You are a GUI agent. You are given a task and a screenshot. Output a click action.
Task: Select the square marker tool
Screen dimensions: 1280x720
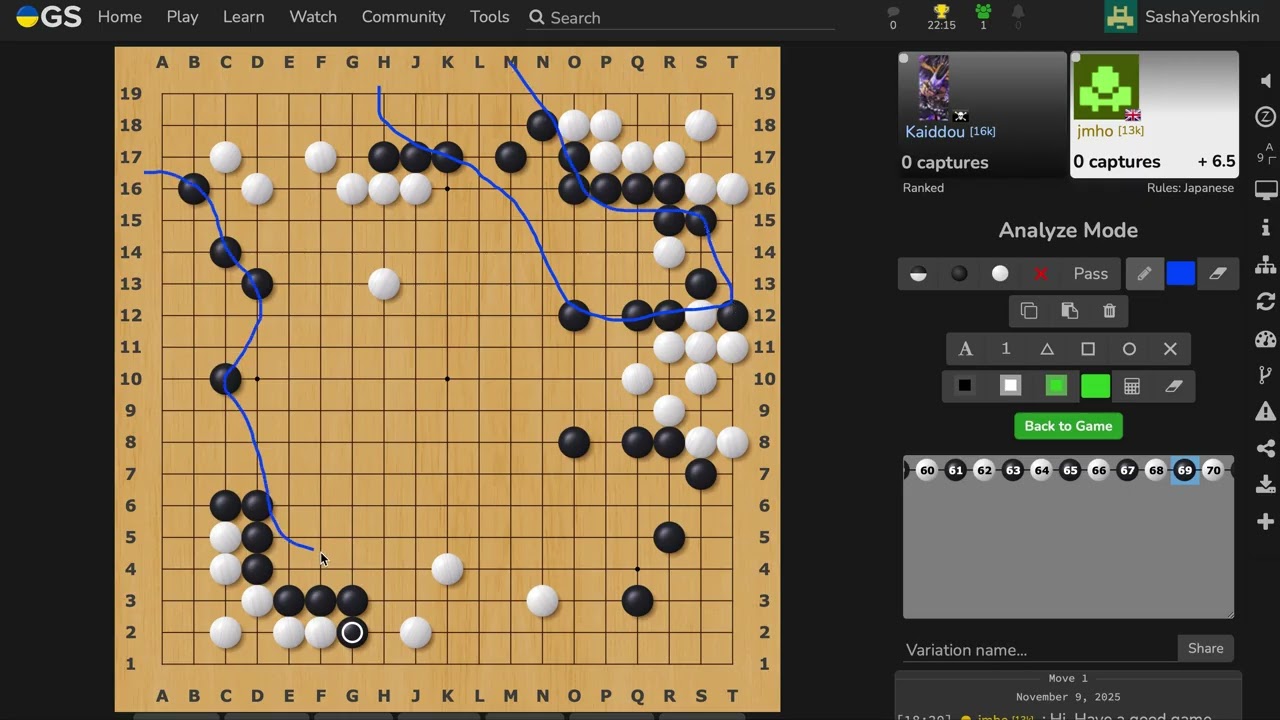1088,349
